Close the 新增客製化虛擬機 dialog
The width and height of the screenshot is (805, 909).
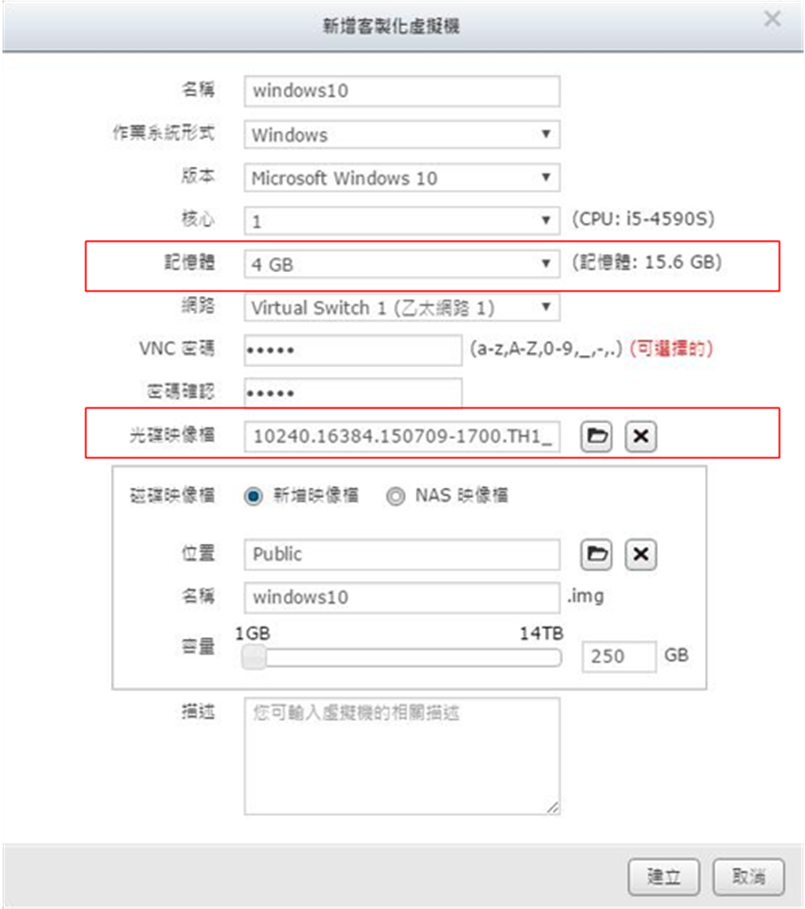point(772,19)
